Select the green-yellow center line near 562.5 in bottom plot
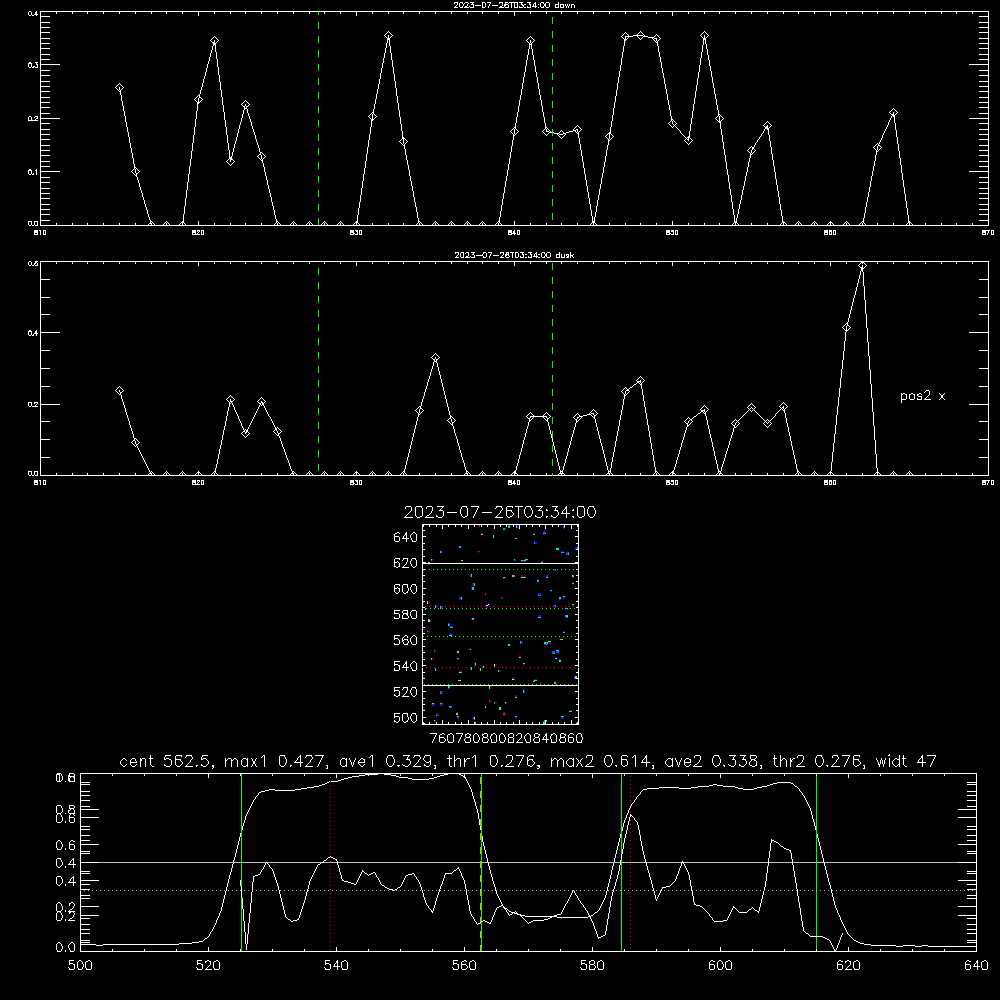Image resolution: width=1000 pixels, height=1000 pixels. pos(481,862)
